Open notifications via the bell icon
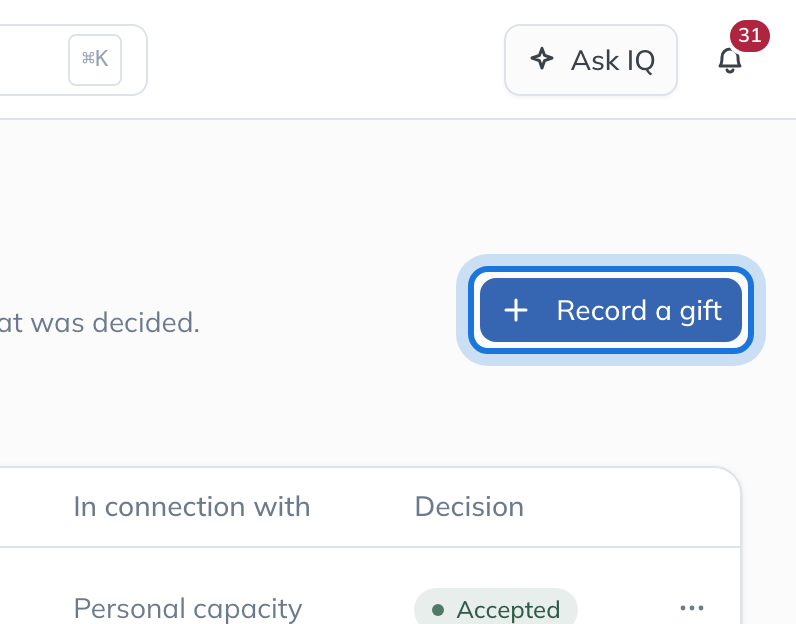 coord(729,60)
